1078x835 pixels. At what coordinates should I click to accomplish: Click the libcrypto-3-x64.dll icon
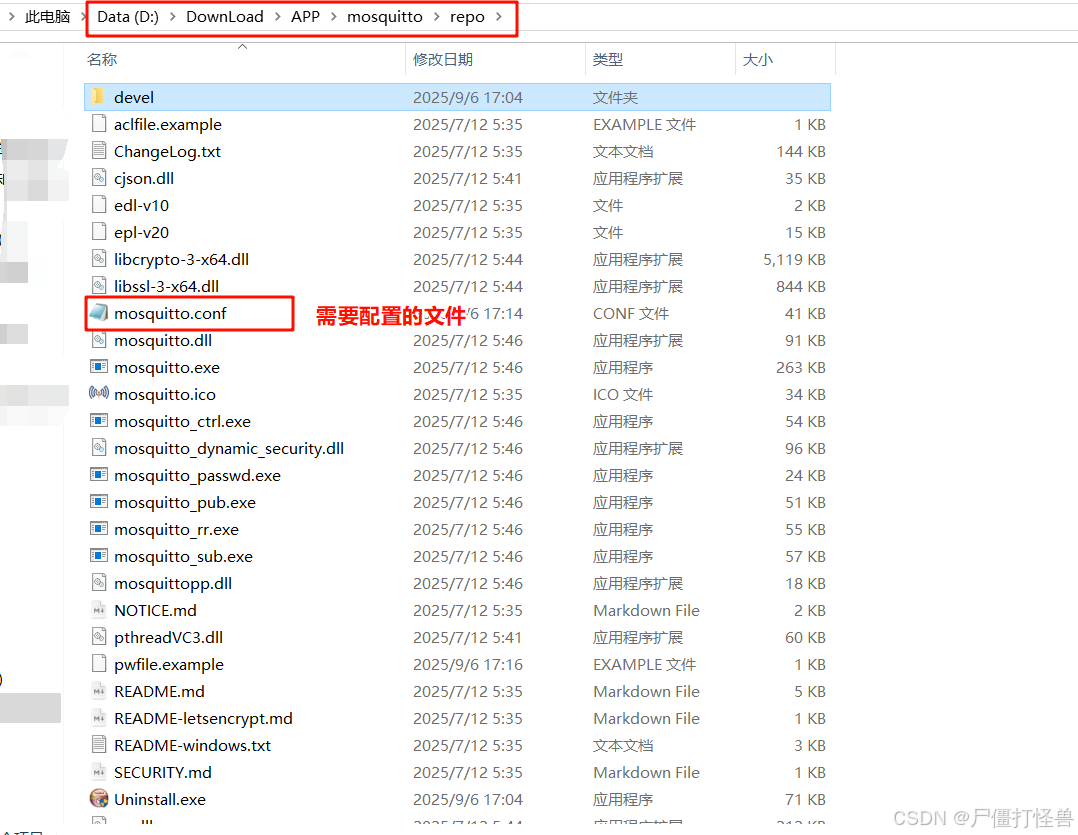tap(99, 259)
